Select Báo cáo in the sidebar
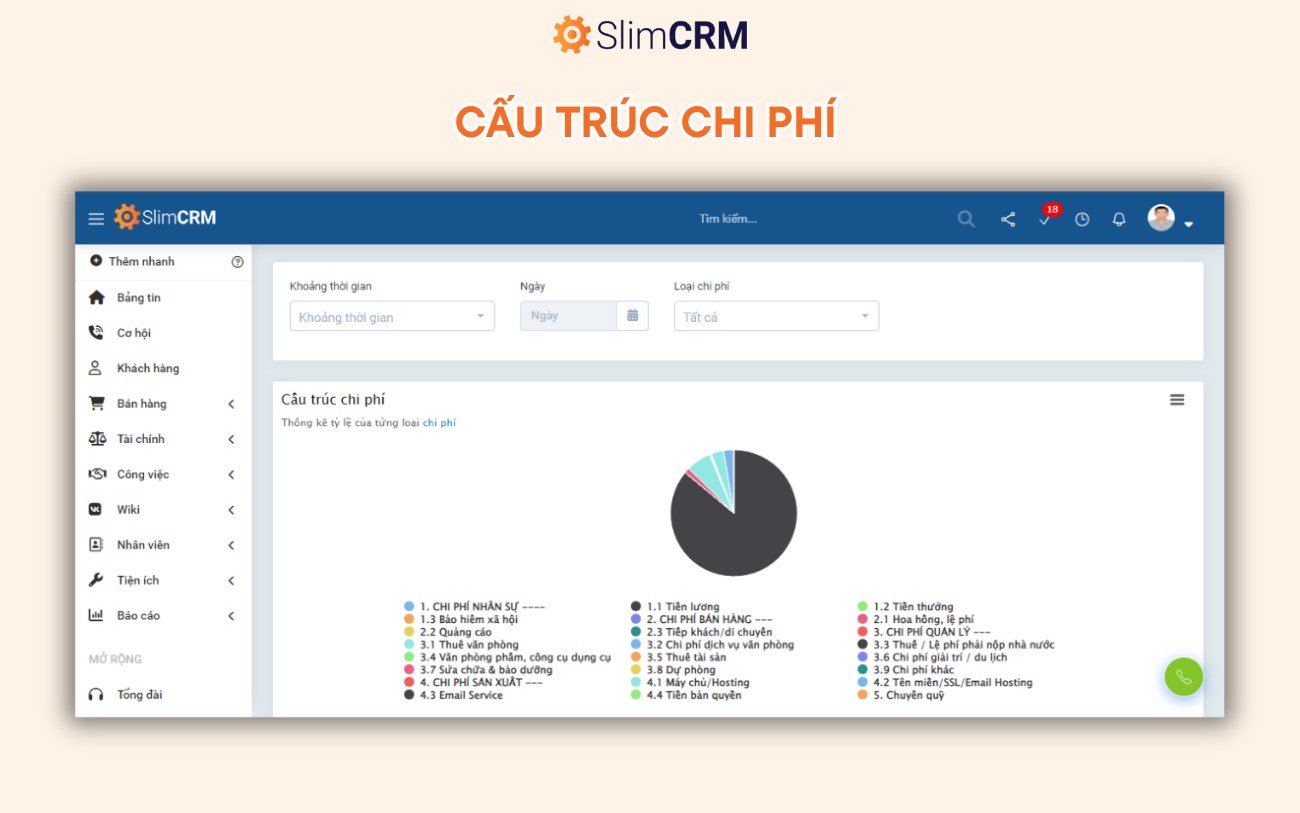The width and height of the screenshot is (1300, 813). (x=138, y=616)
